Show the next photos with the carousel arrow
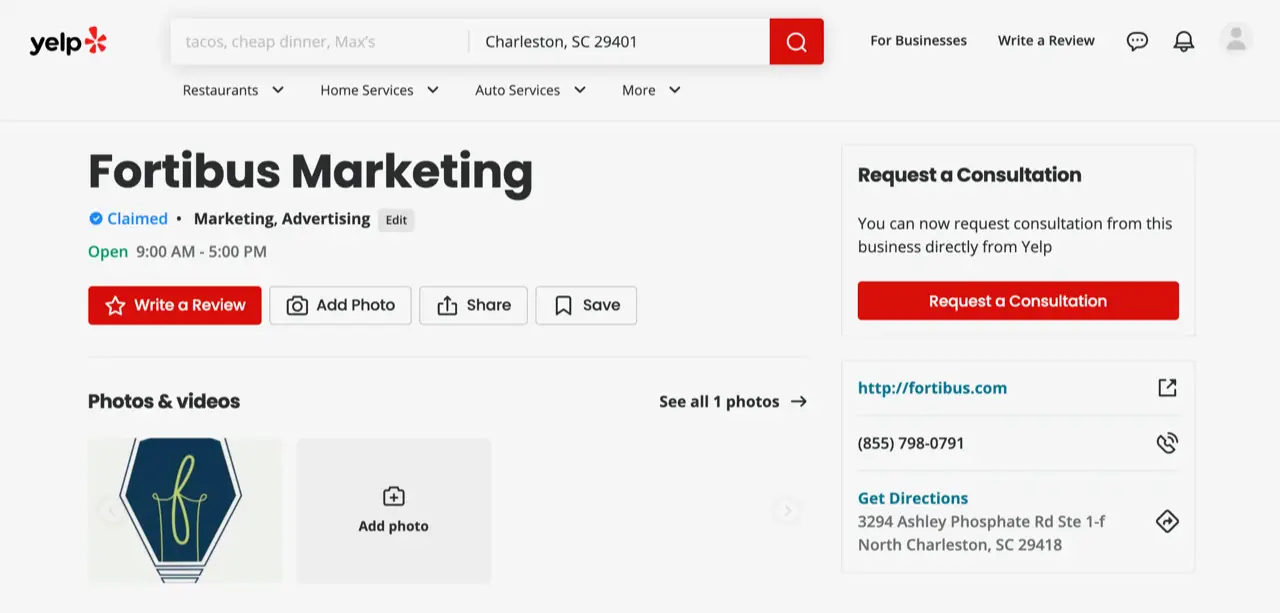The width and height of the screenshot is (1280, 613). click(x=787, y=510)
